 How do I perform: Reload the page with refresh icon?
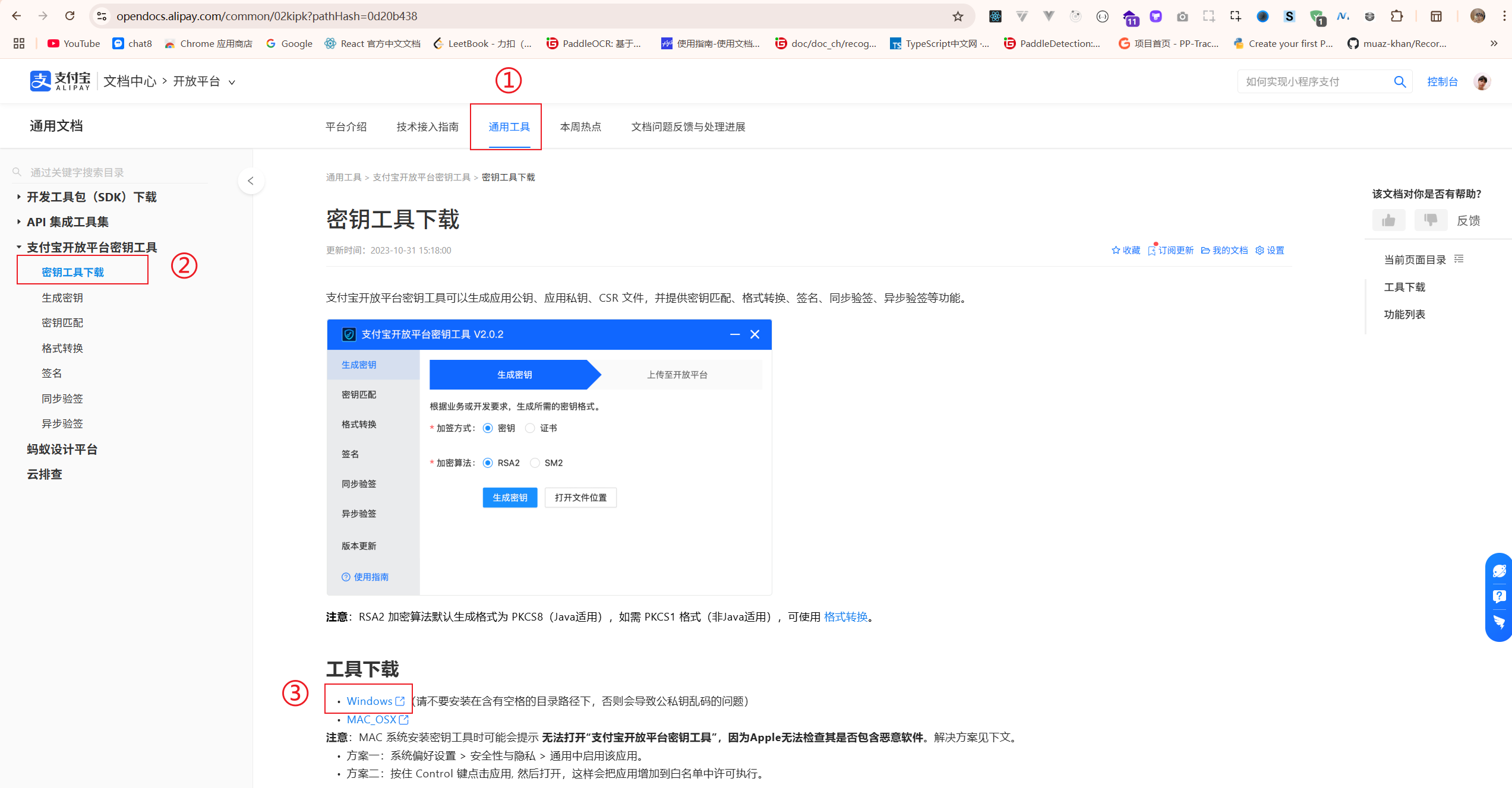(70, 16)
